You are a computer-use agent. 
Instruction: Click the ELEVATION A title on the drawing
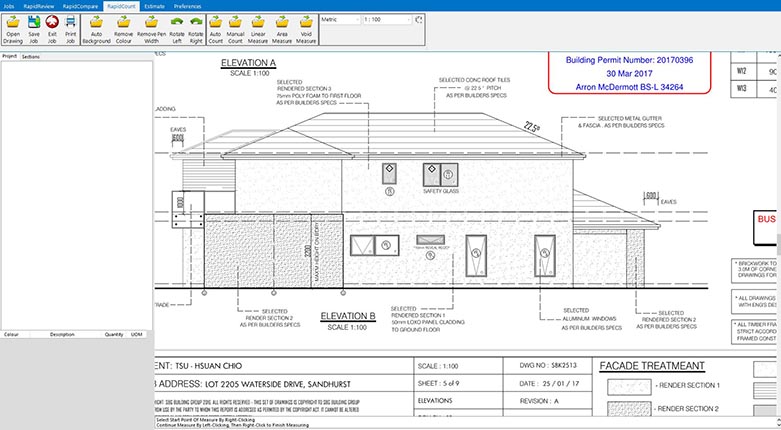coord(248,63)
